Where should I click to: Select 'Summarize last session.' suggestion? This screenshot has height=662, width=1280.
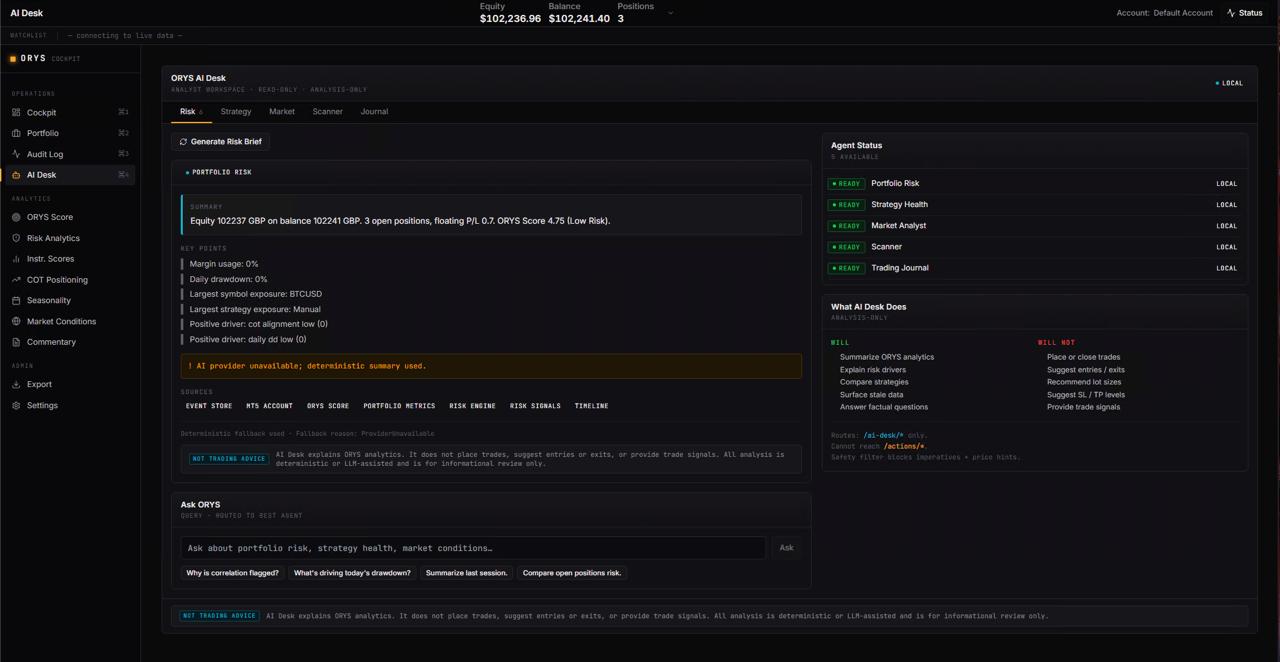click(466, 573)
